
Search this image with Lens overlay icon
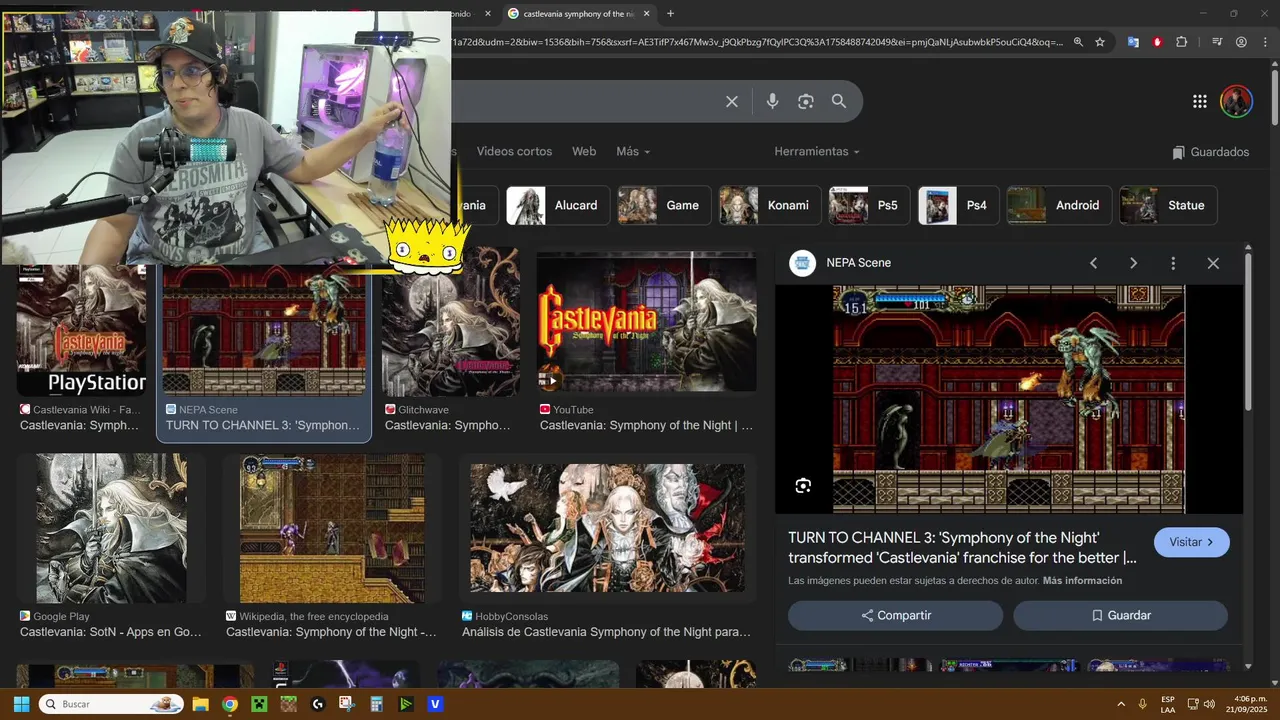click(803, 486)
